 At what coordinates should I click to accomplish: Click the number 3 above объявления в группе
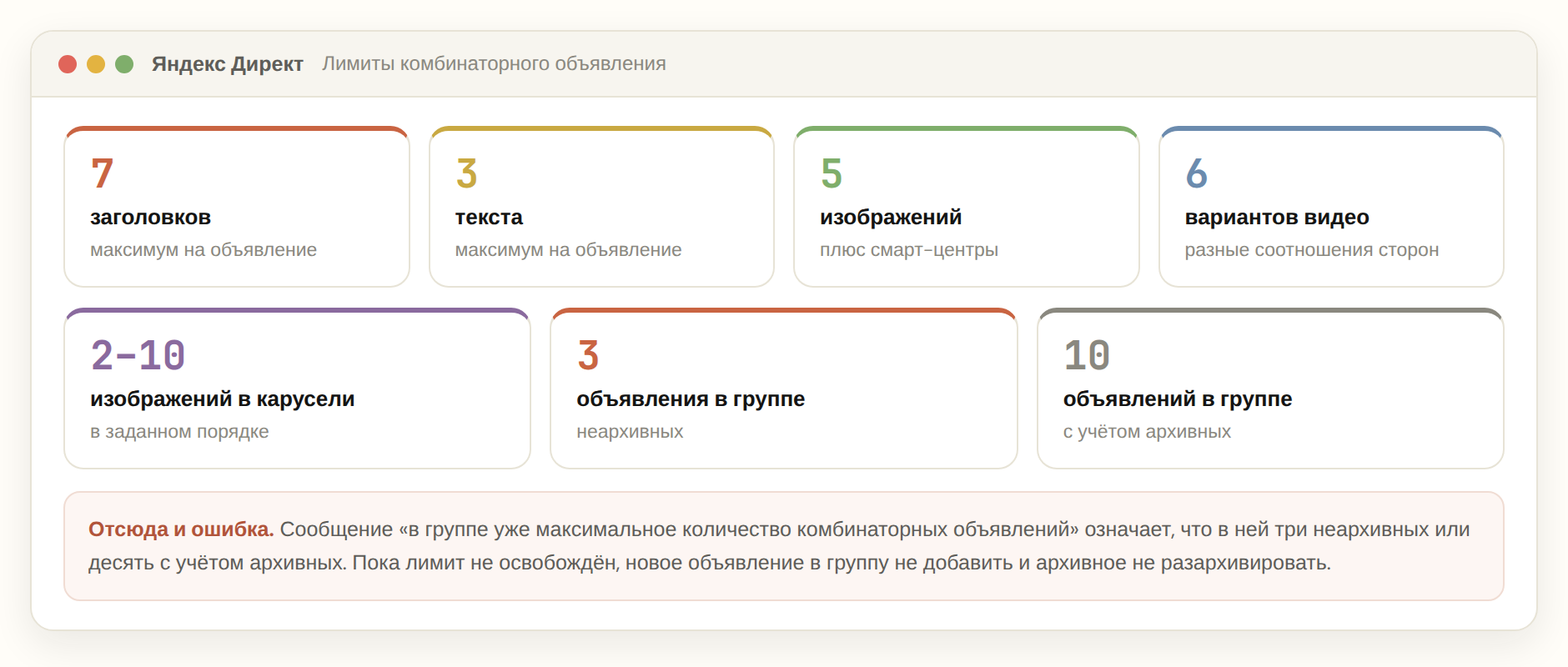(588, 355)
